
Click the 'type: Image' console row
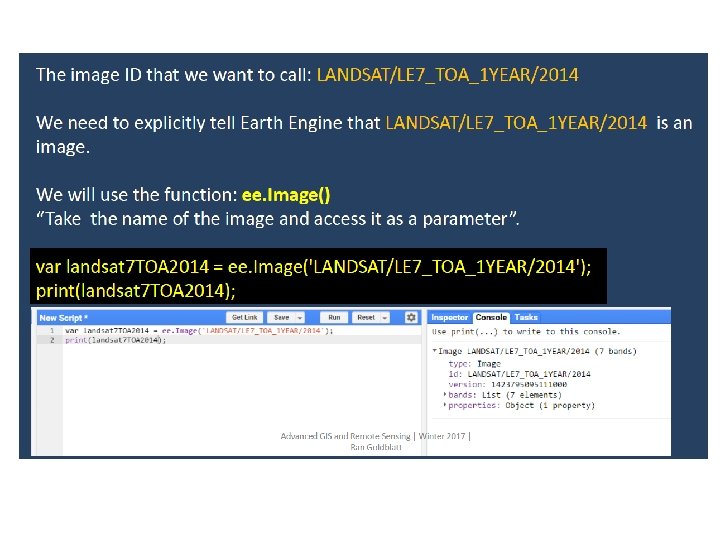coord(474,364)
